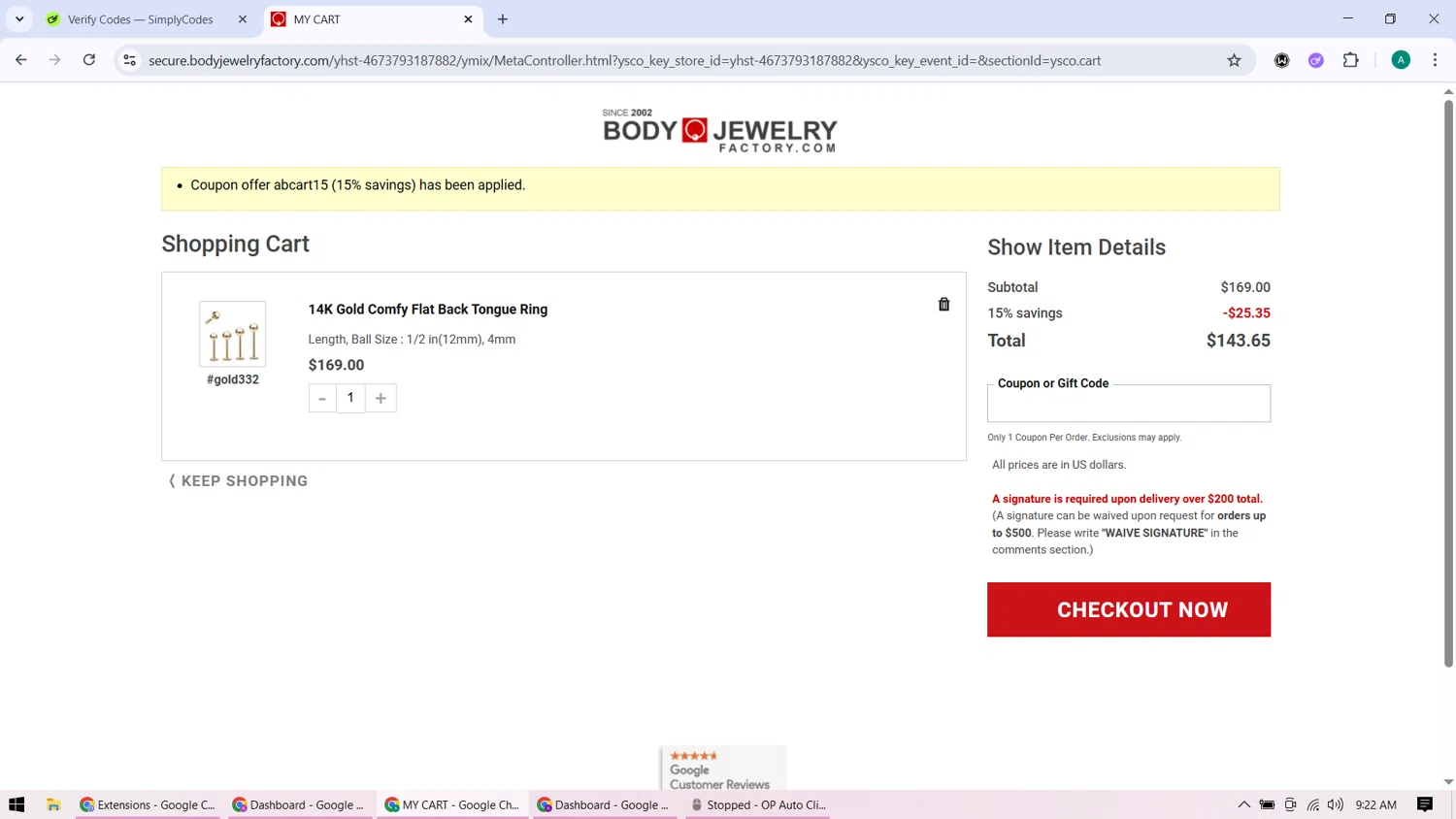Open the Chrome profile avatar
Screen dimensions: 1456x819
(1401, 60)
